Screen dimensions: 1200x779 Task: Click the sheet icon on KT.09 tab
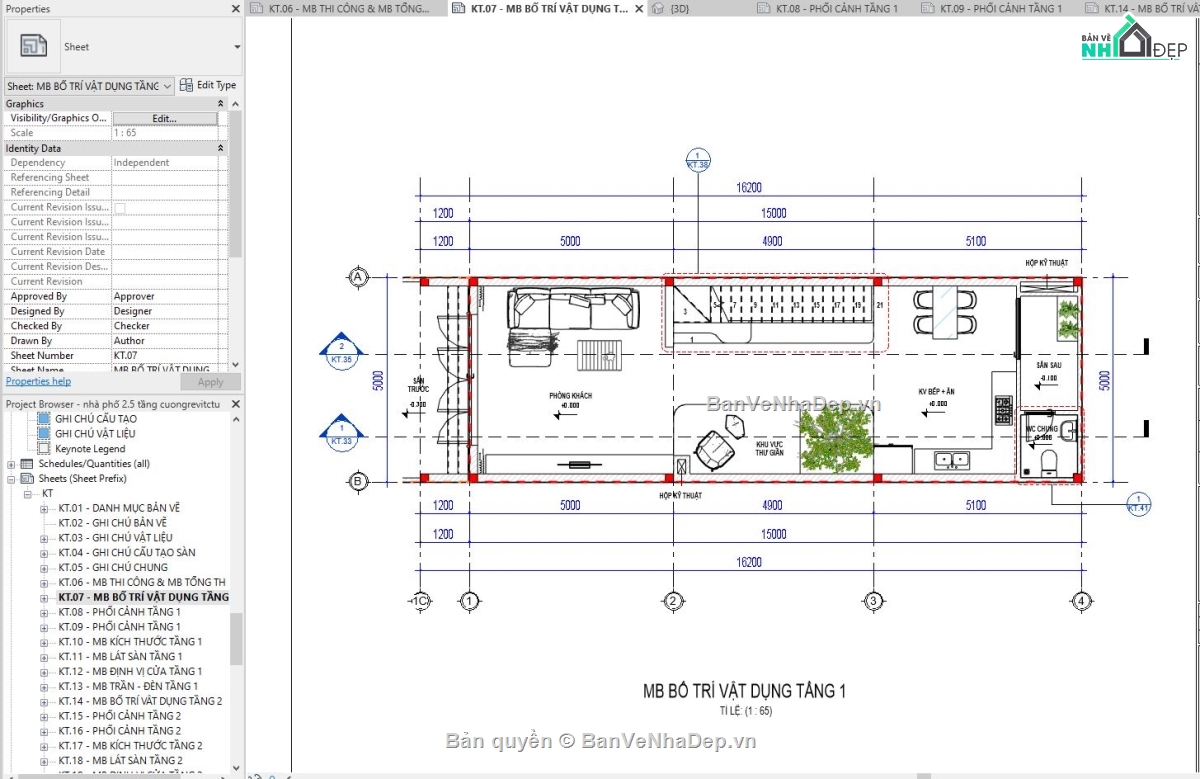[x=926, y=8]
